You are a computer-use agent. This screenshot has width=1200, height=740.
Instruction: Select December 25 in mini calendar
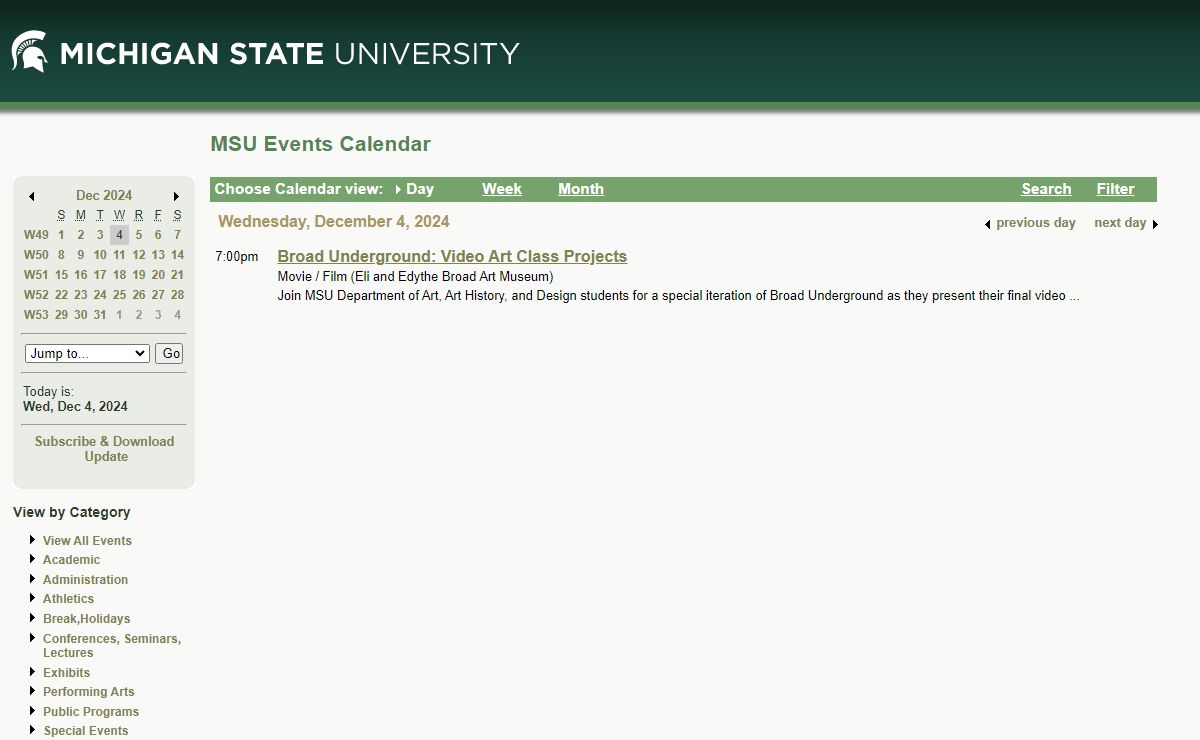119,295
